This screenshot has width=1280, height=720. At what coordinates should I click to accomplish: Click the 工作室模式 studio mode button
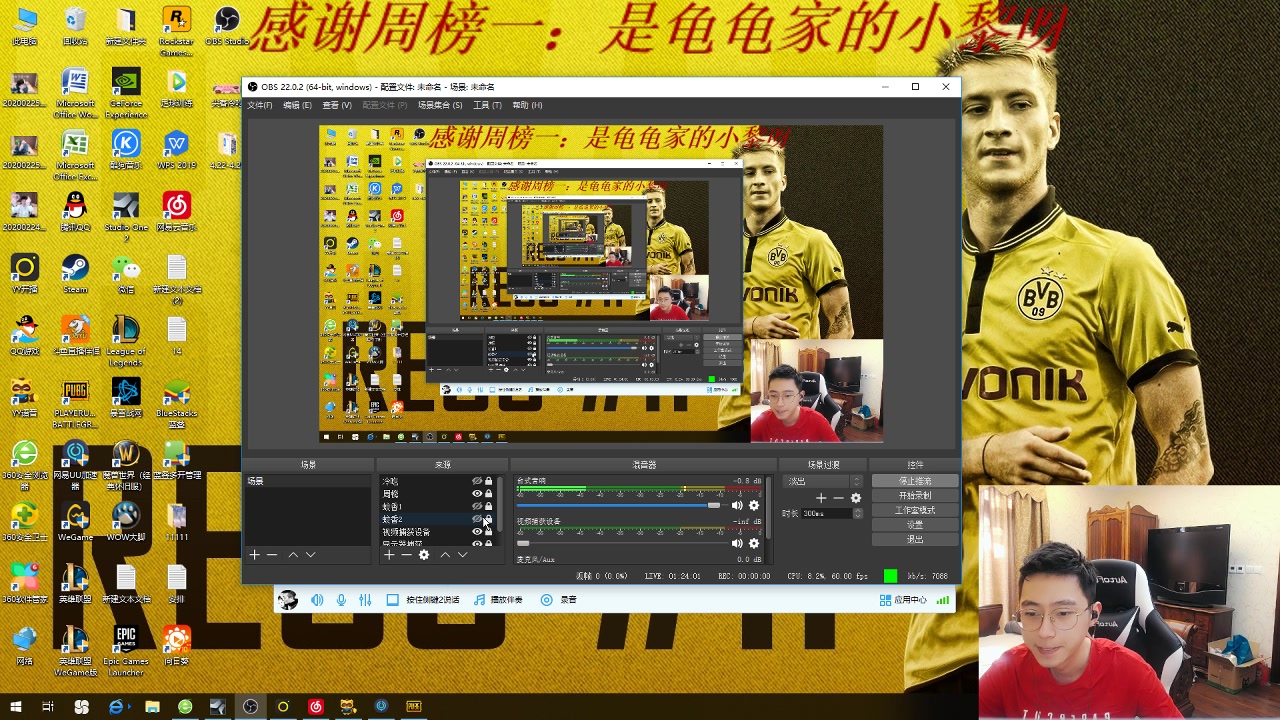tap(915, 510)
